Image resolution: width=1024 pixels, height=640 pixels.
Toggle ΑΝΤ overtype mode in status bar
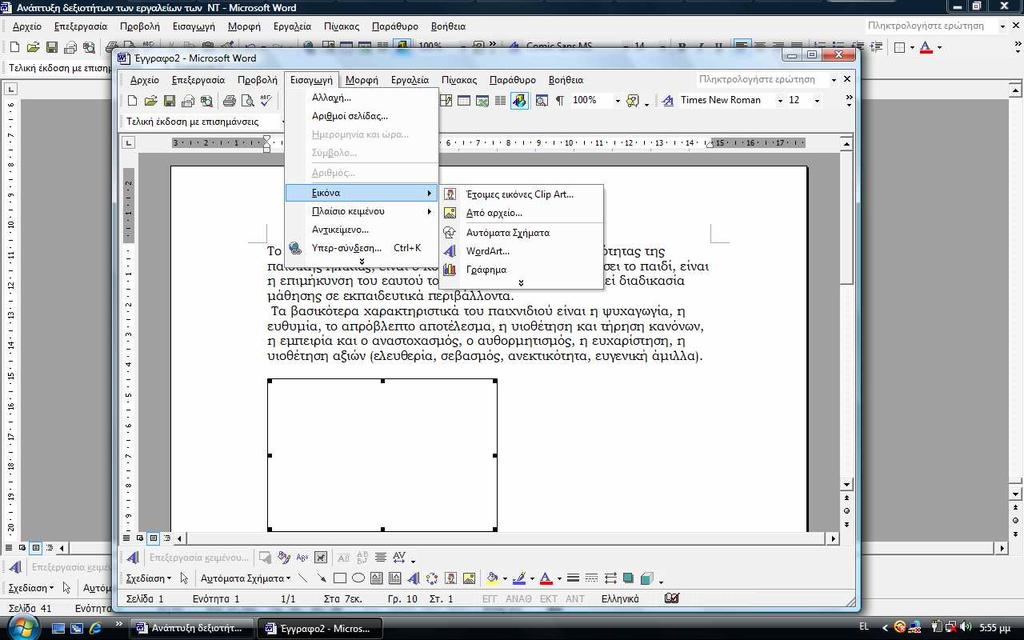tap(575, 598)
